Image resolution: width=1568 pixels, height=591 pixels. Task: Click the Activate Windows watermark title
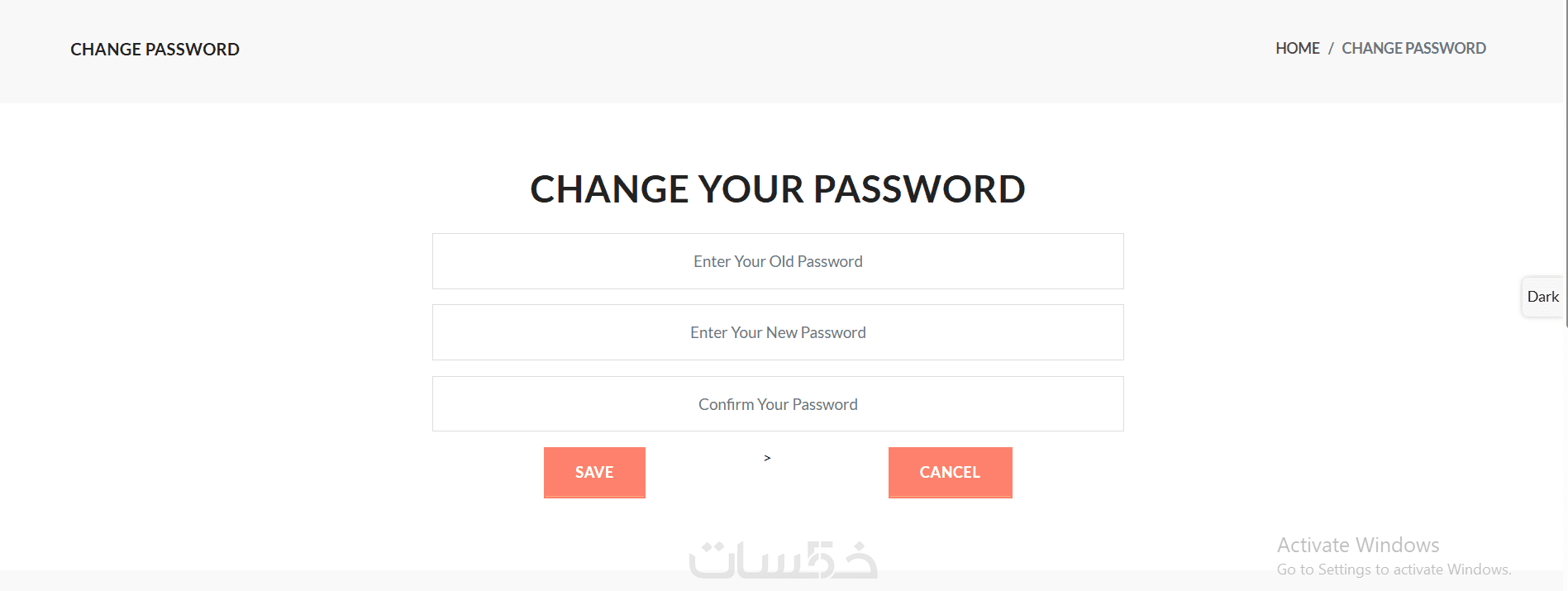[x=1357, y=546]
